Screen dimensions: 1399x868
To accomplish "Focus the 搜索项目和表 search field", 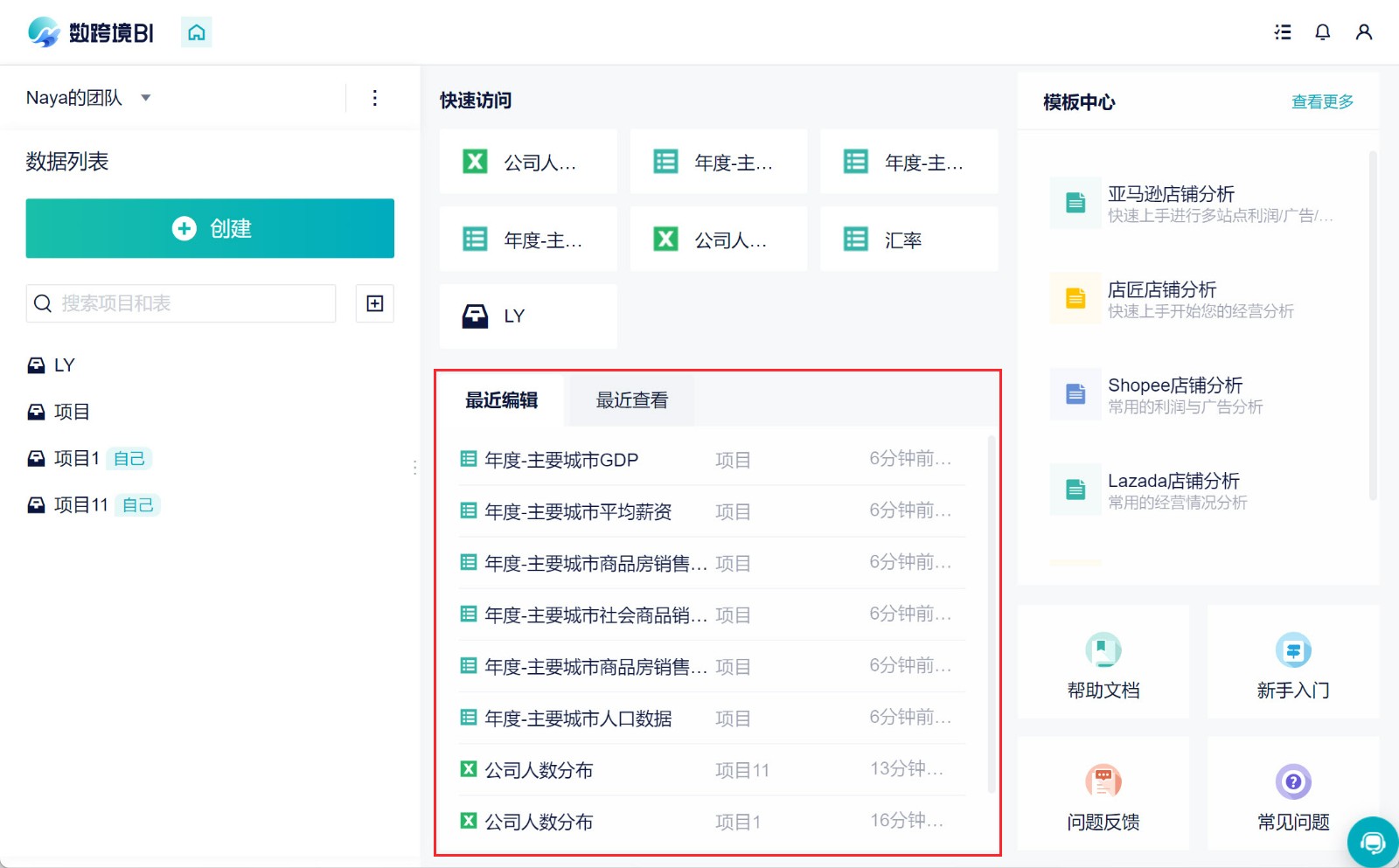I will point(181,303).
